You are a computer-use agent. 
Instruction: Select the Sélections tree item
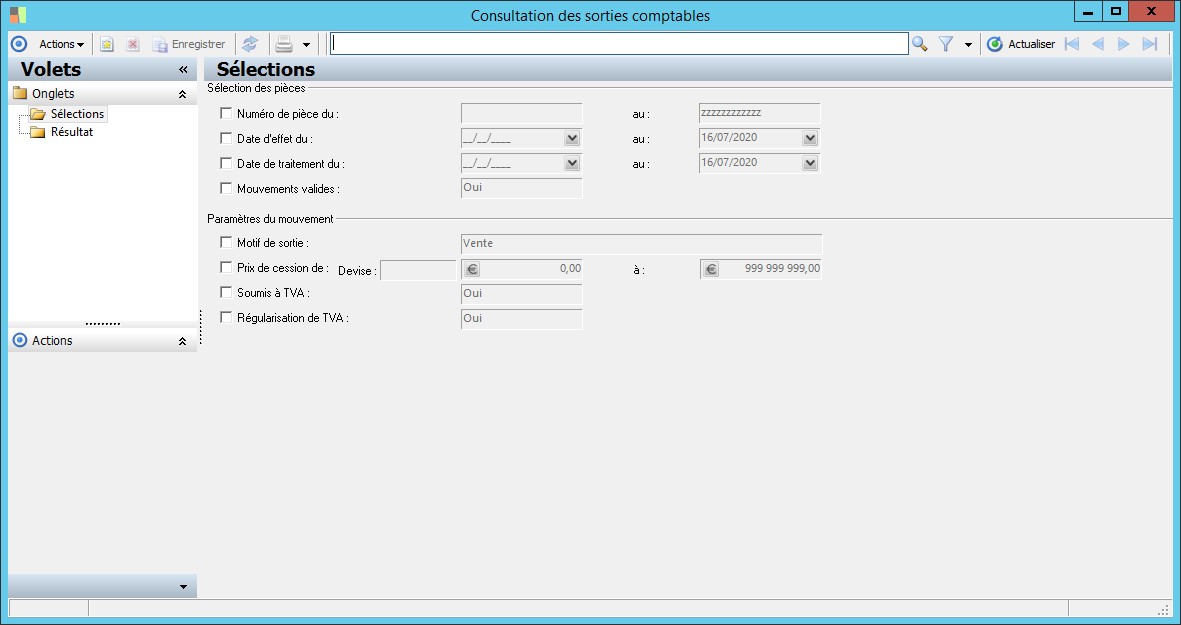(78, 114)
